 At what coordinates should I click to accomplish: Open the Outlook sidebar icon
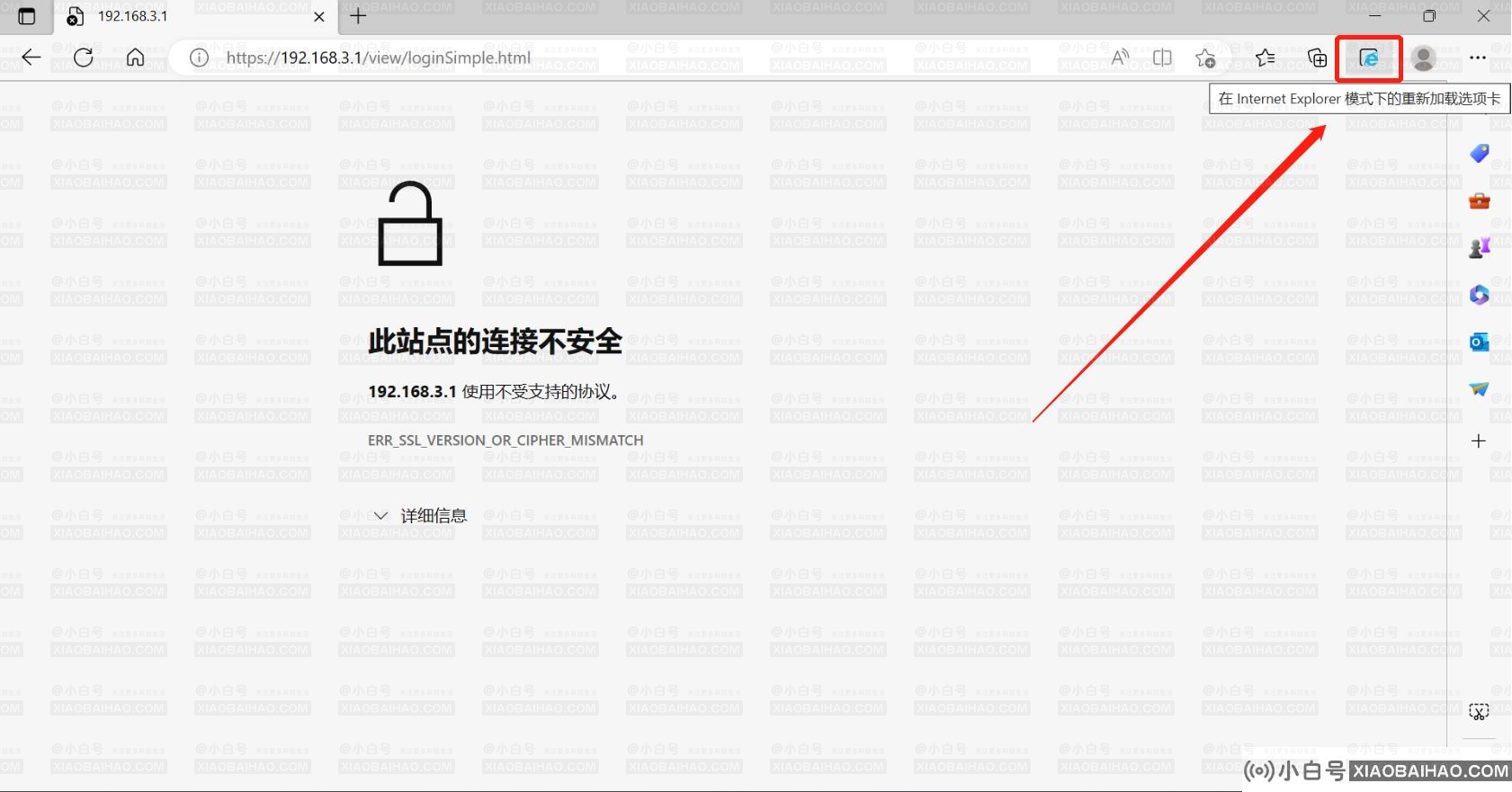[x=1479, y=342]
